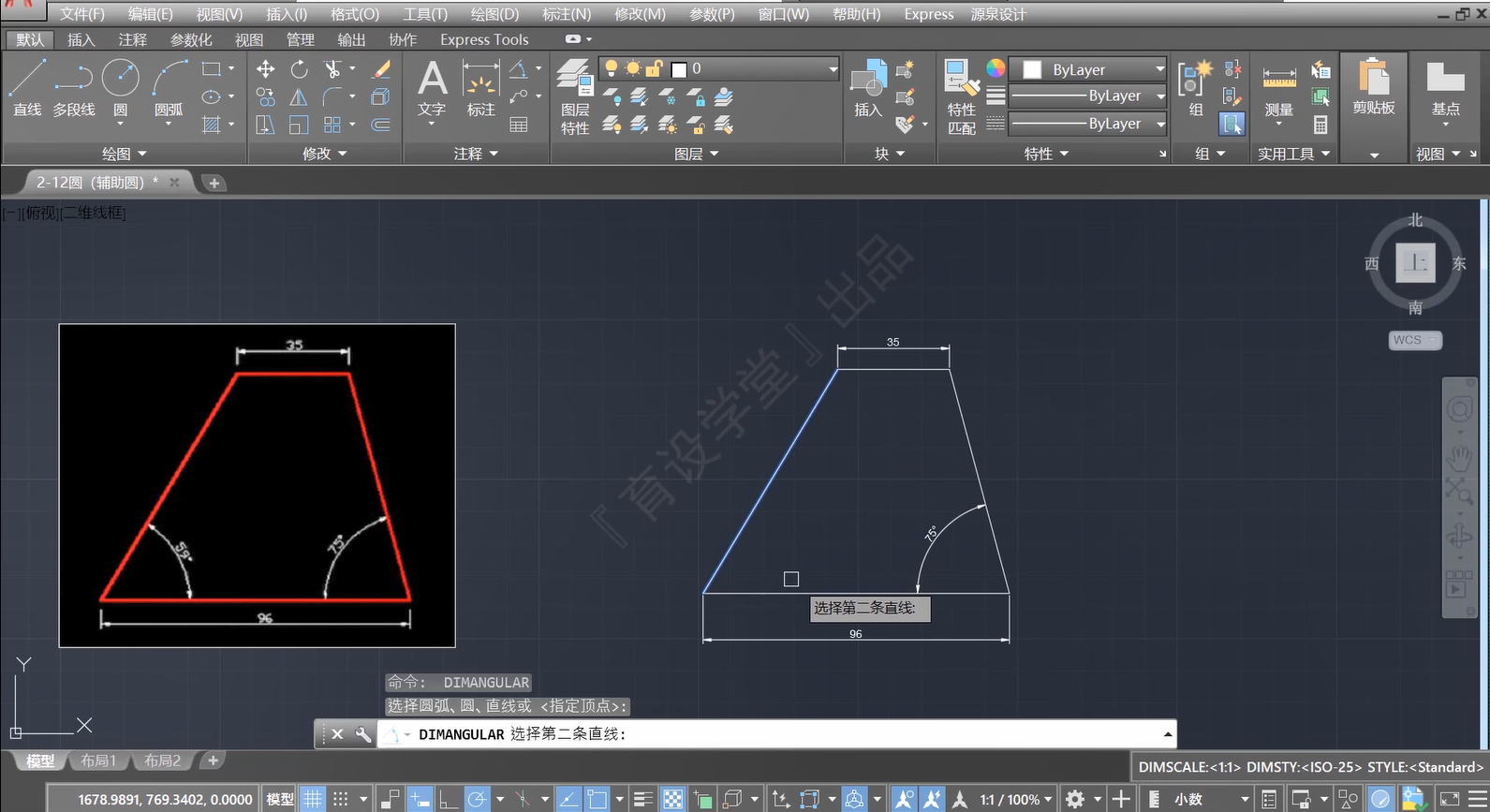The image size is (1490, 812).
Task: Toggle object snap in status bar
Action: tap(597, 799)
